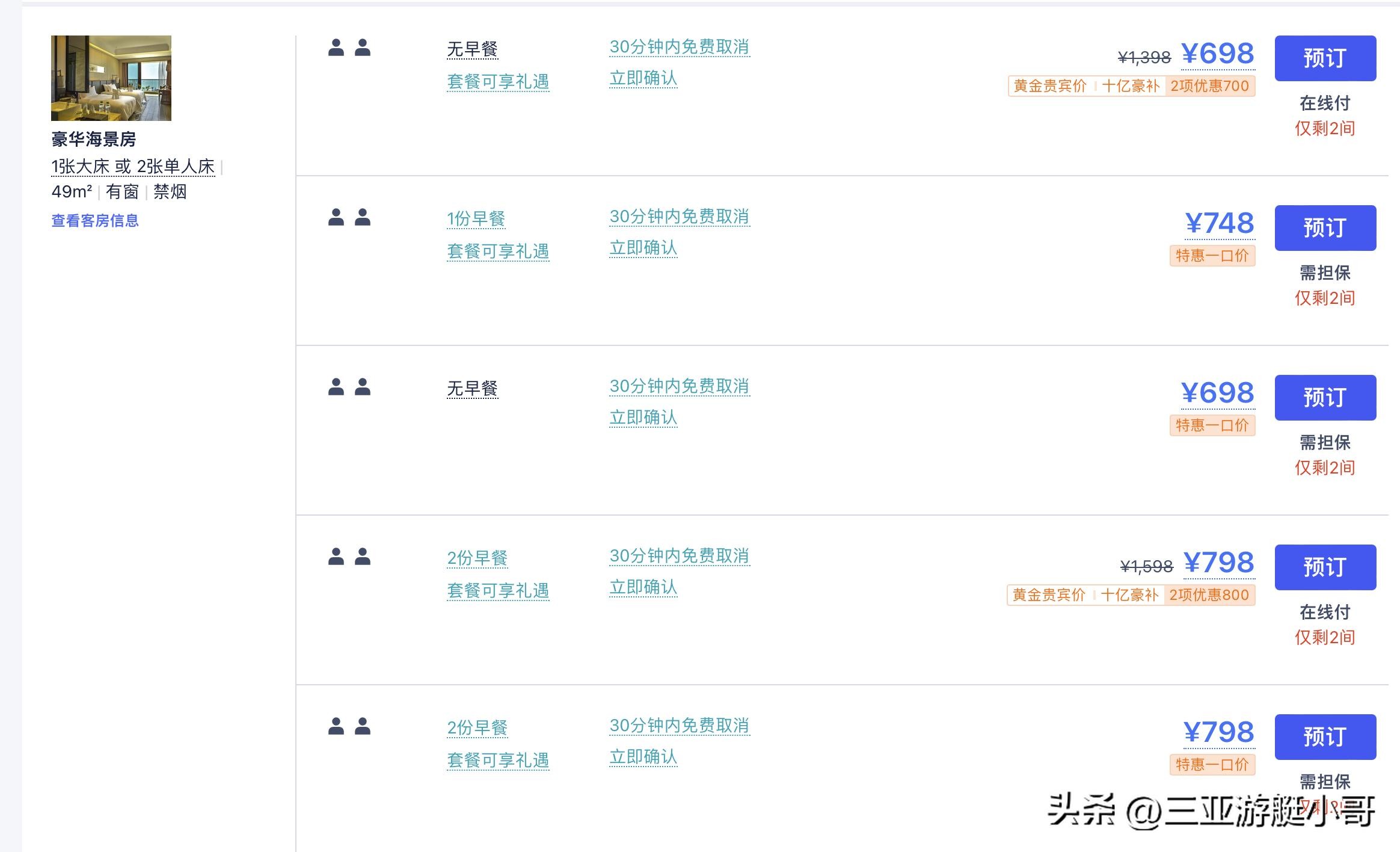Open the 1份早餐 breakfast details
Screen dimensions: 1400x852
click(476, 219)
